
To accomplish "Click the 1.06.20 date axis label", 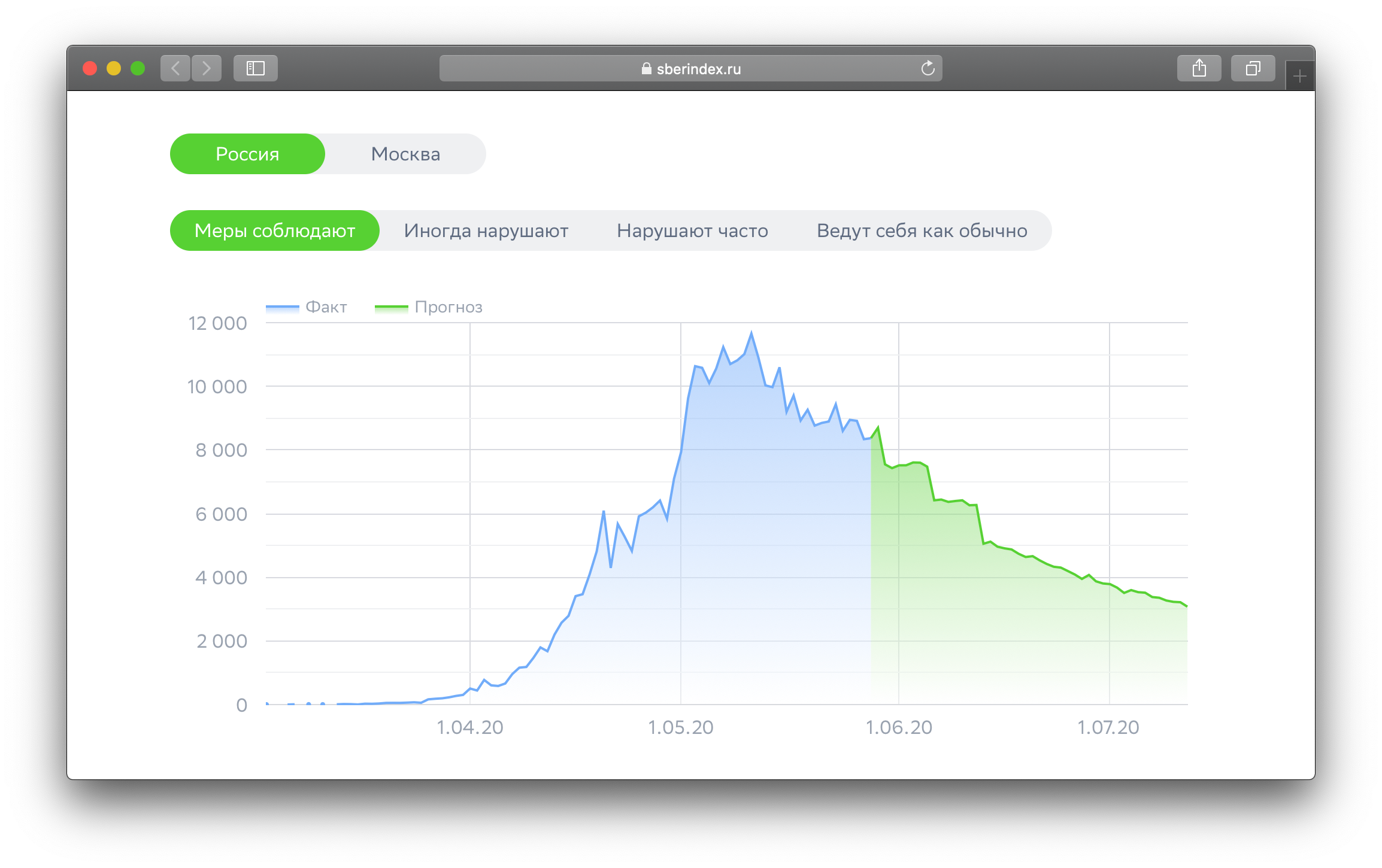I will point(898,727).
